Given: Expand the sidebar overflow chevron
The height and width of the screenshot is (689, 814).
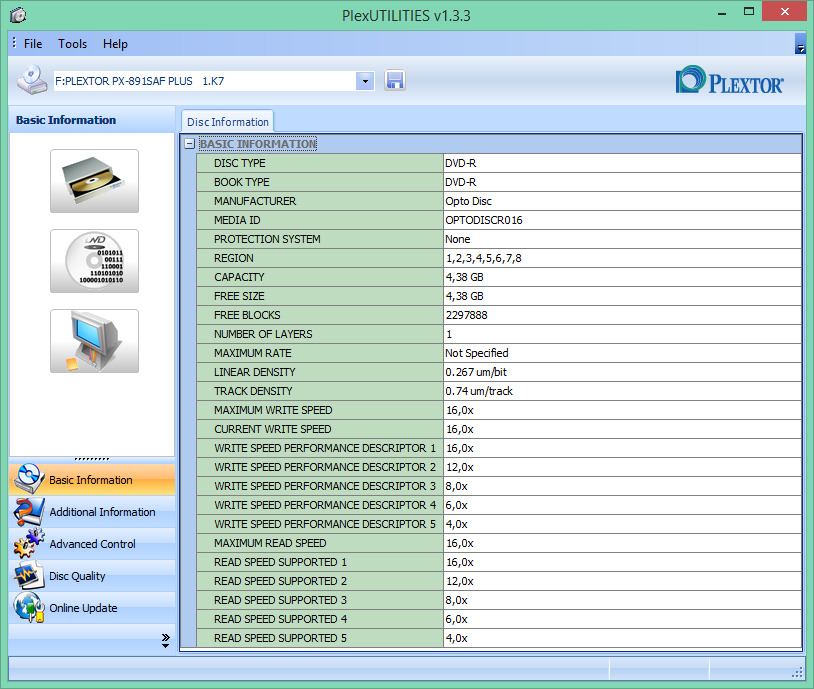Looking at the screenshot, I should 166,640.
